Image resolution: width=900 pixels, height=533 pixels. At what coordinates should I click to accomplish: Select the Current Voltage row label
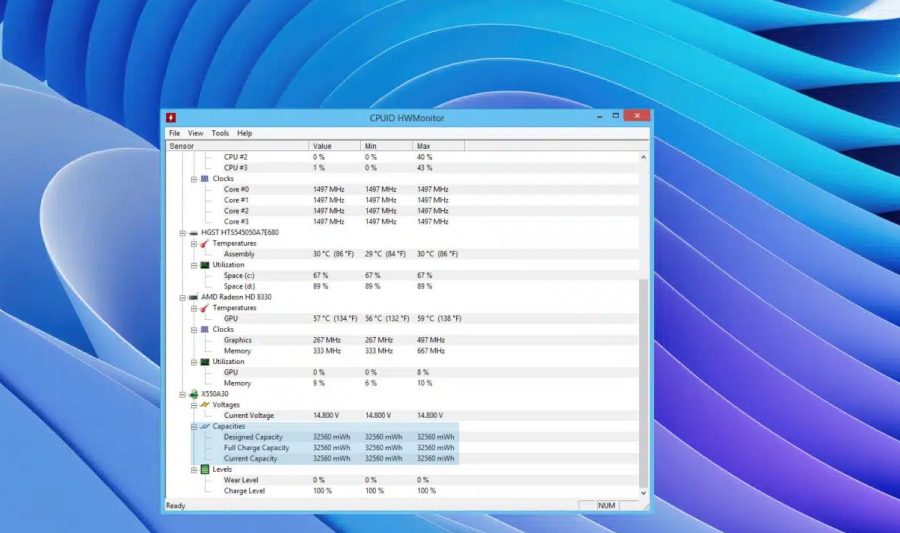click(249, 415)
